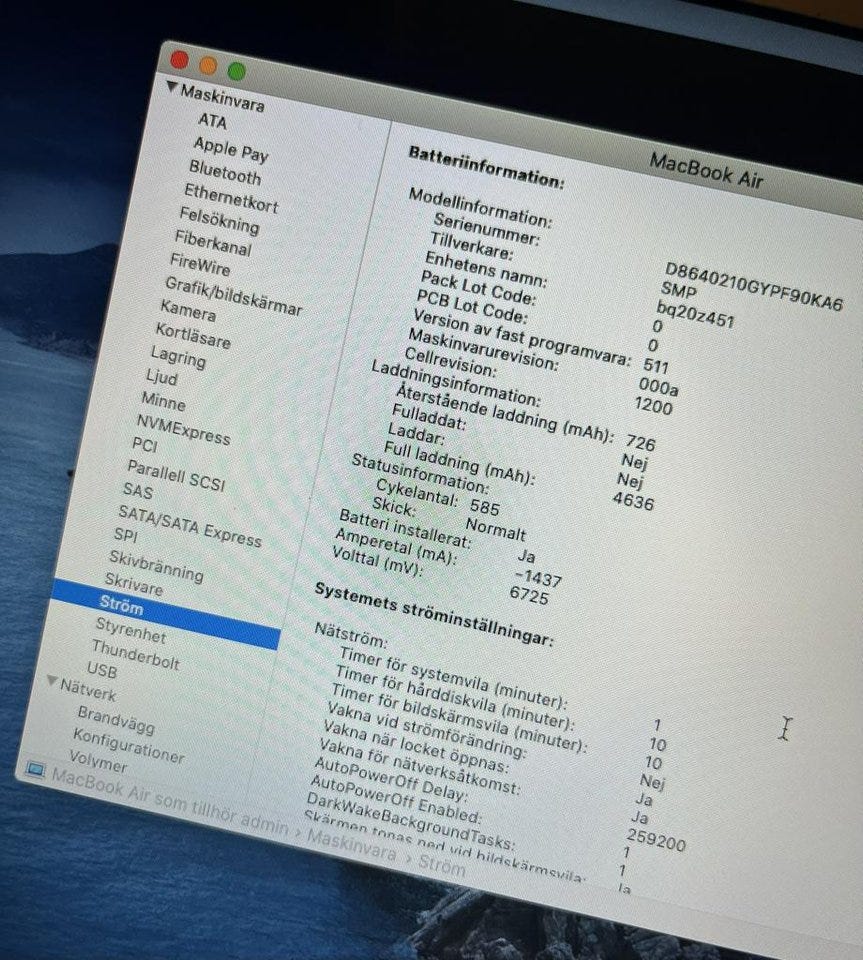Select Fiberkanal in the sidebar
Viewport: 863px width, 960px height.
click(213, 244)
